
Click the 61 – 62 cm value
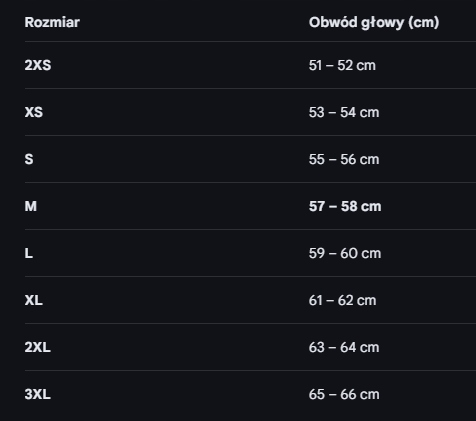[342, 300]
